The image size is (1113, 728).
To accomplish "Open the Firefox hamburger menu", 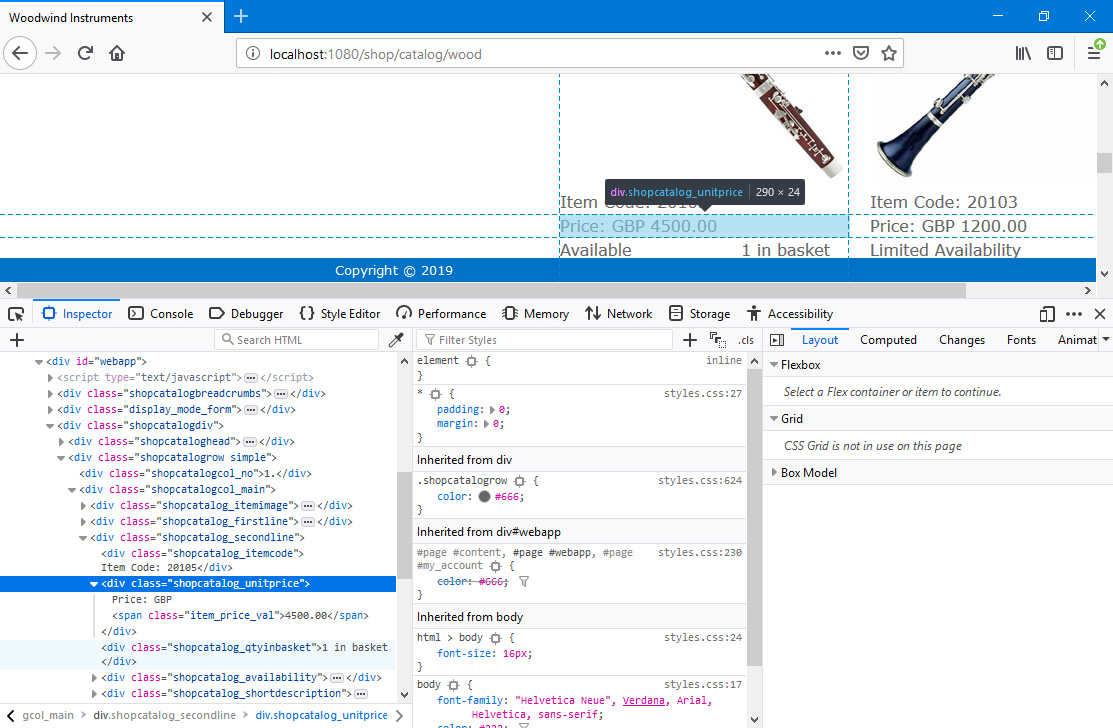I will pos(1094,53).
